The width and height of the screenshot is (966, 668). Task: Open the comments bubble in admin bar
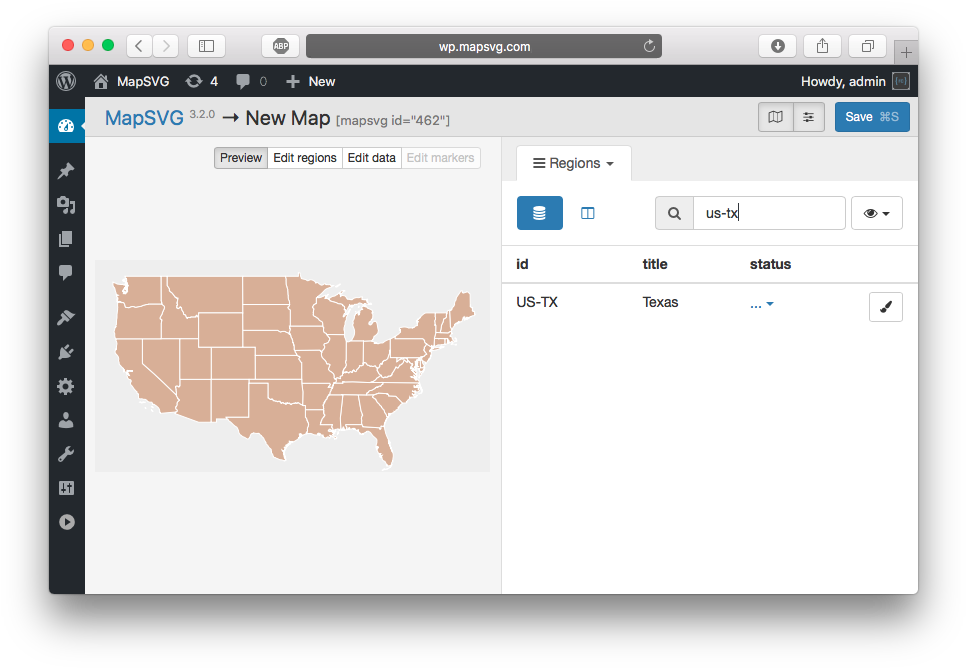[x=251, y=81]
